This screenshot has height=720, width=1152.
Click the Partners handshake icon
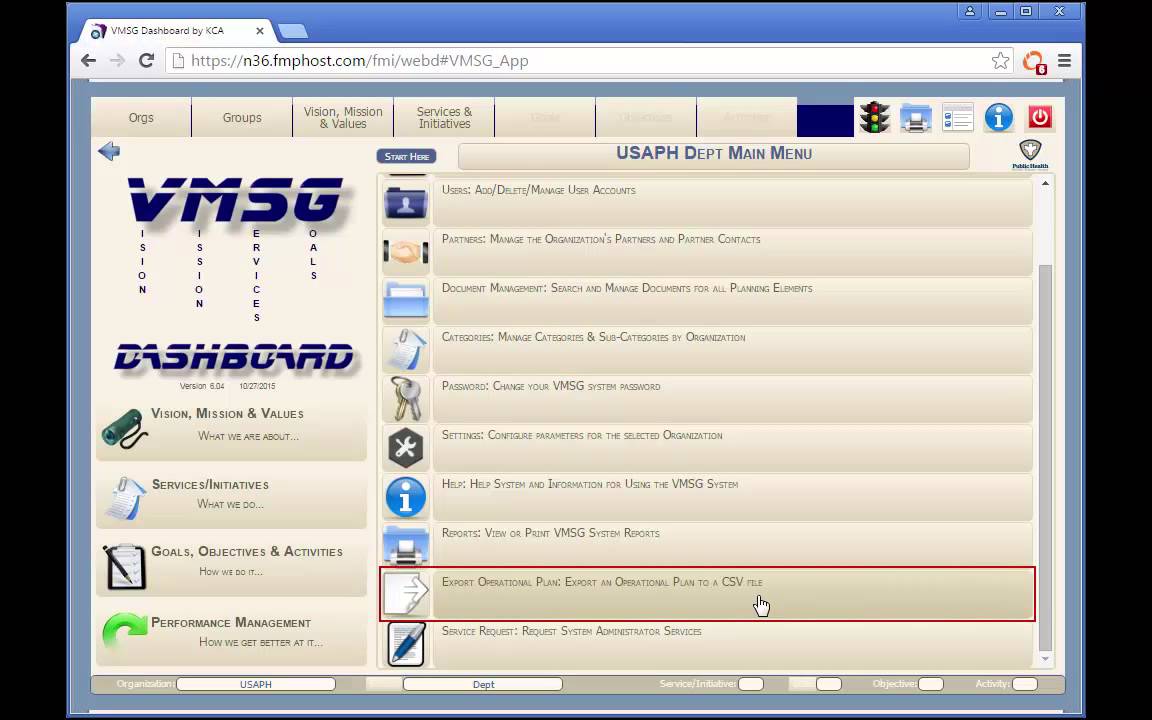pyautogui.click(x=406, y=251)
